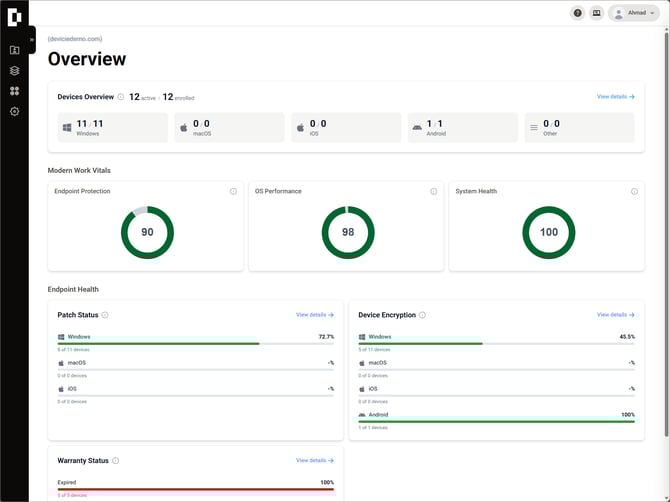Click the Endpoint Health heading

pyautogui.click(x=73, y=290)
